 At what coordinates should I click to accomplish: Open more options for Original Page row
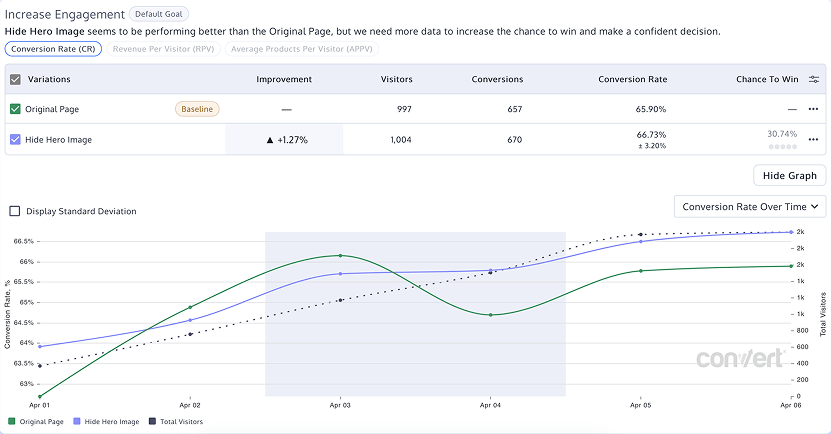814,109
